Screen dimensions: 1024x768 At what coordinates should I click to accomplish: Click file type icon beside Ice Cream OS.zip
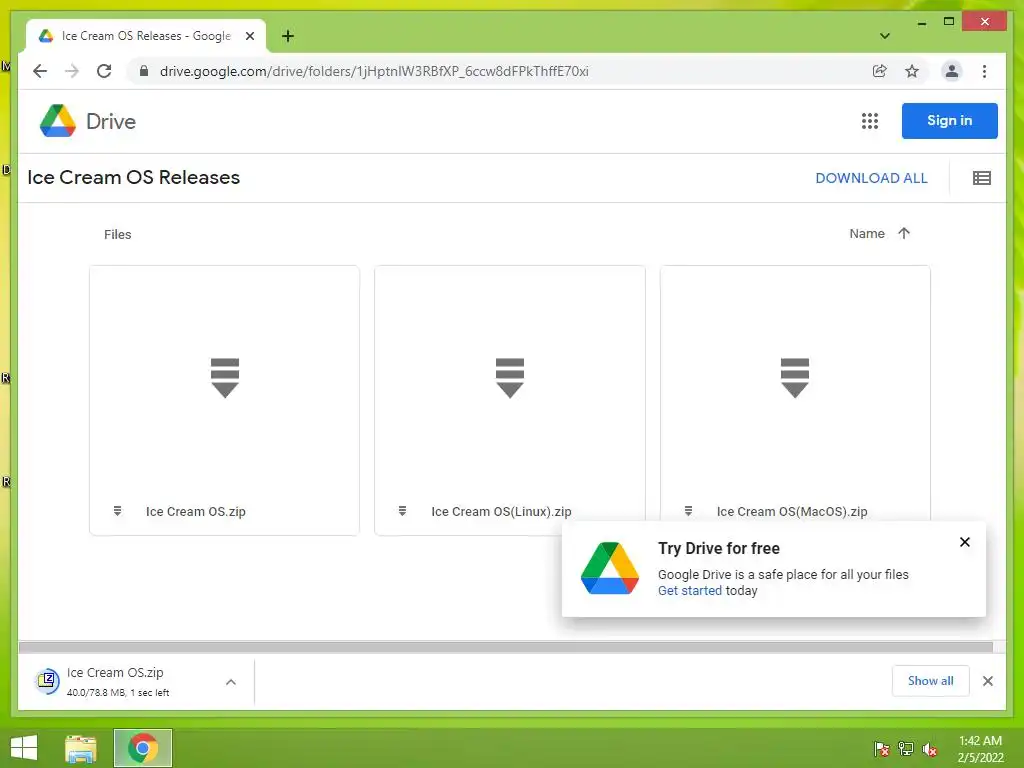click(118, 511)
